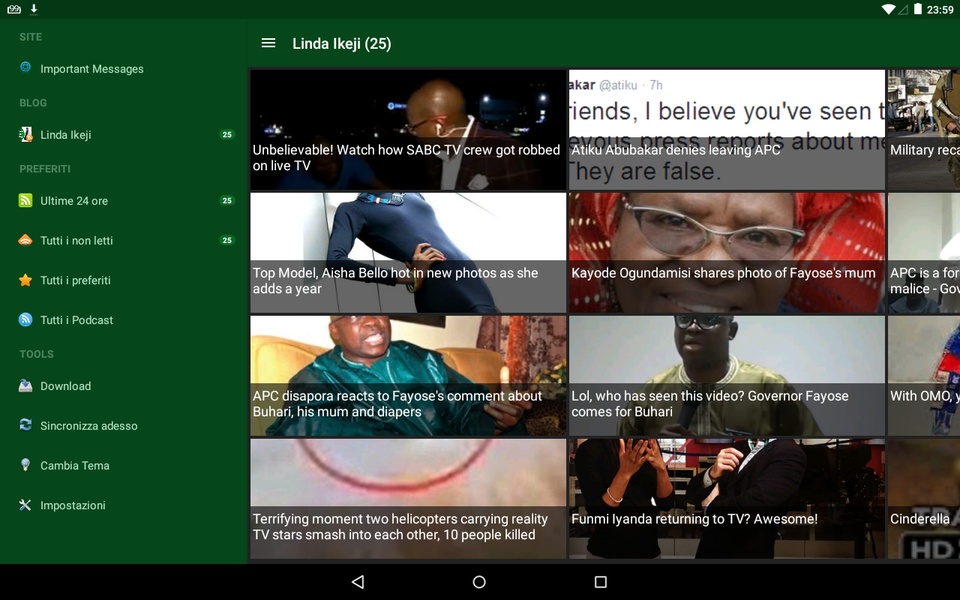Tap the battery status icon
Screen dimensions: 960x600
(918, 9)
